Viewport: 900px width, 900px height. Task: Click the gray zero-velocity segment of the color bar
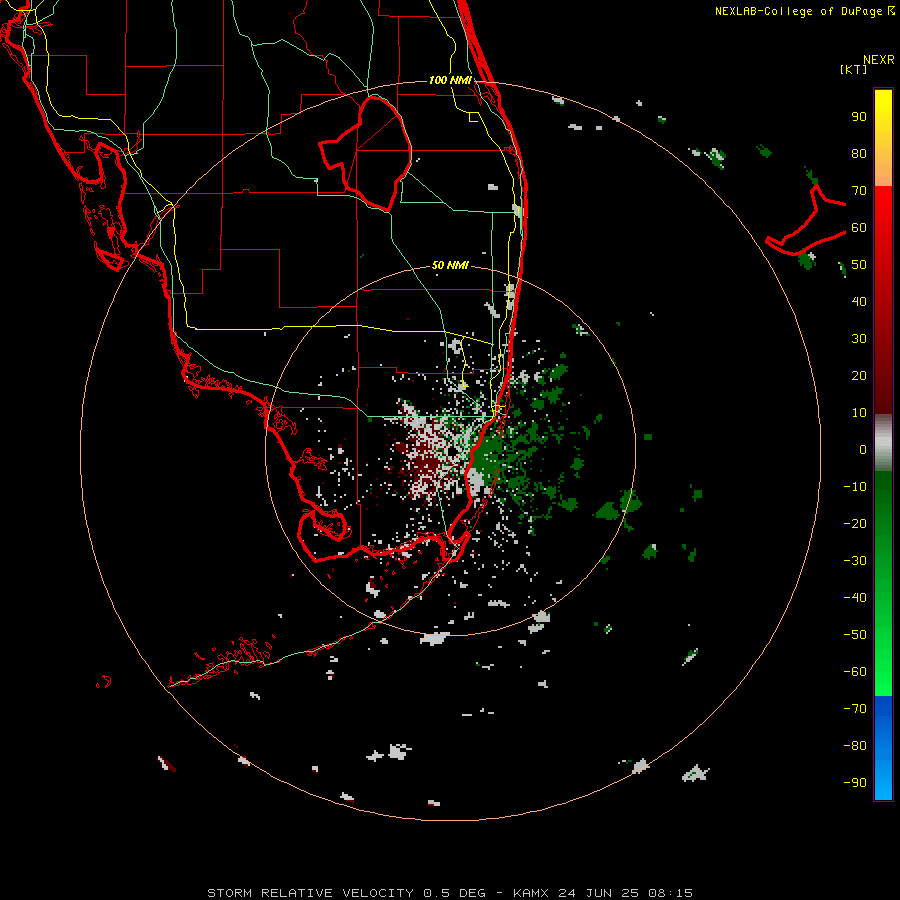point(883,443)
